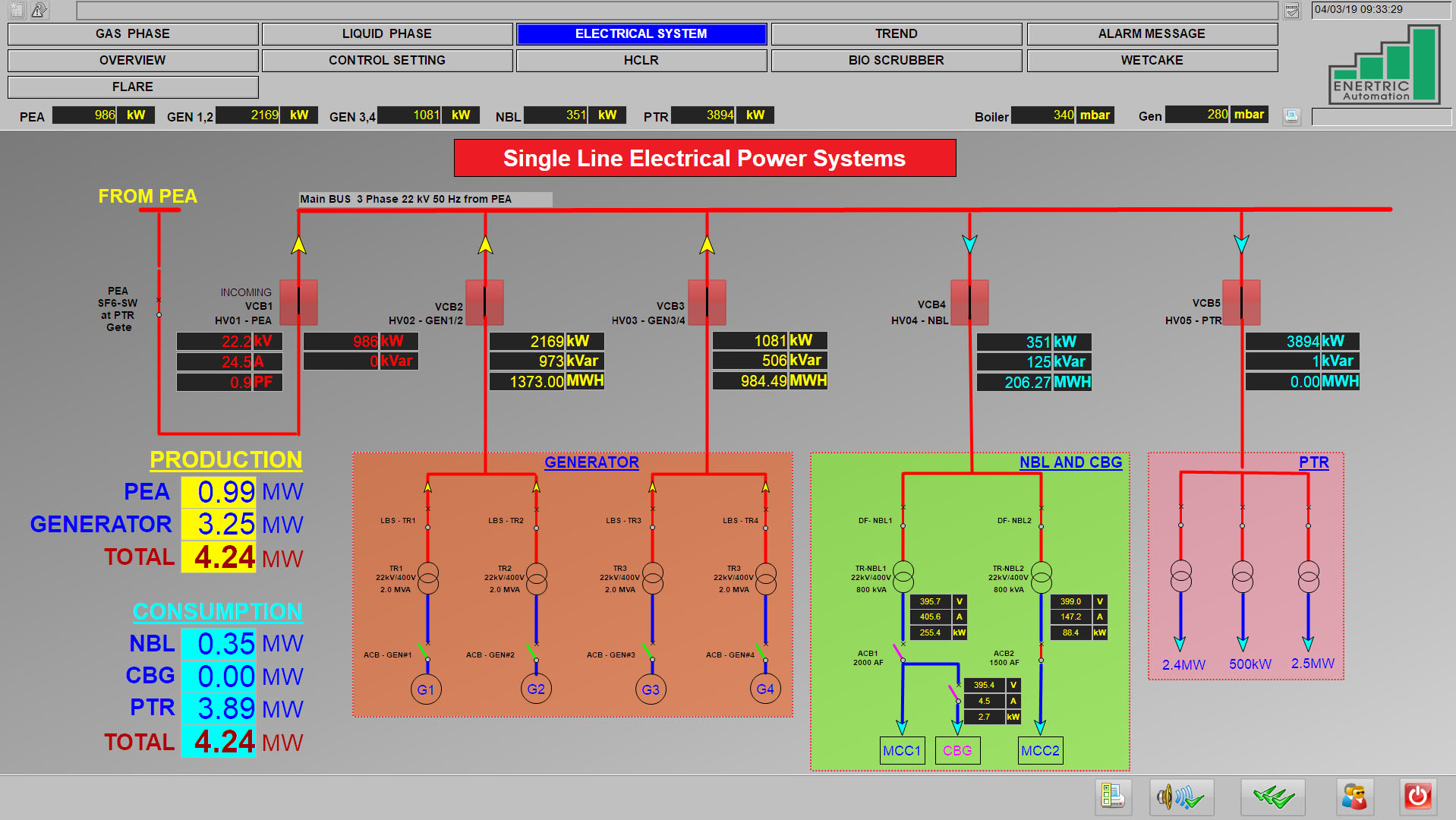Screen dimensions: 1456x820
Task: Click the alarm warning triangle icon
Action: click(x=39, y=10)
